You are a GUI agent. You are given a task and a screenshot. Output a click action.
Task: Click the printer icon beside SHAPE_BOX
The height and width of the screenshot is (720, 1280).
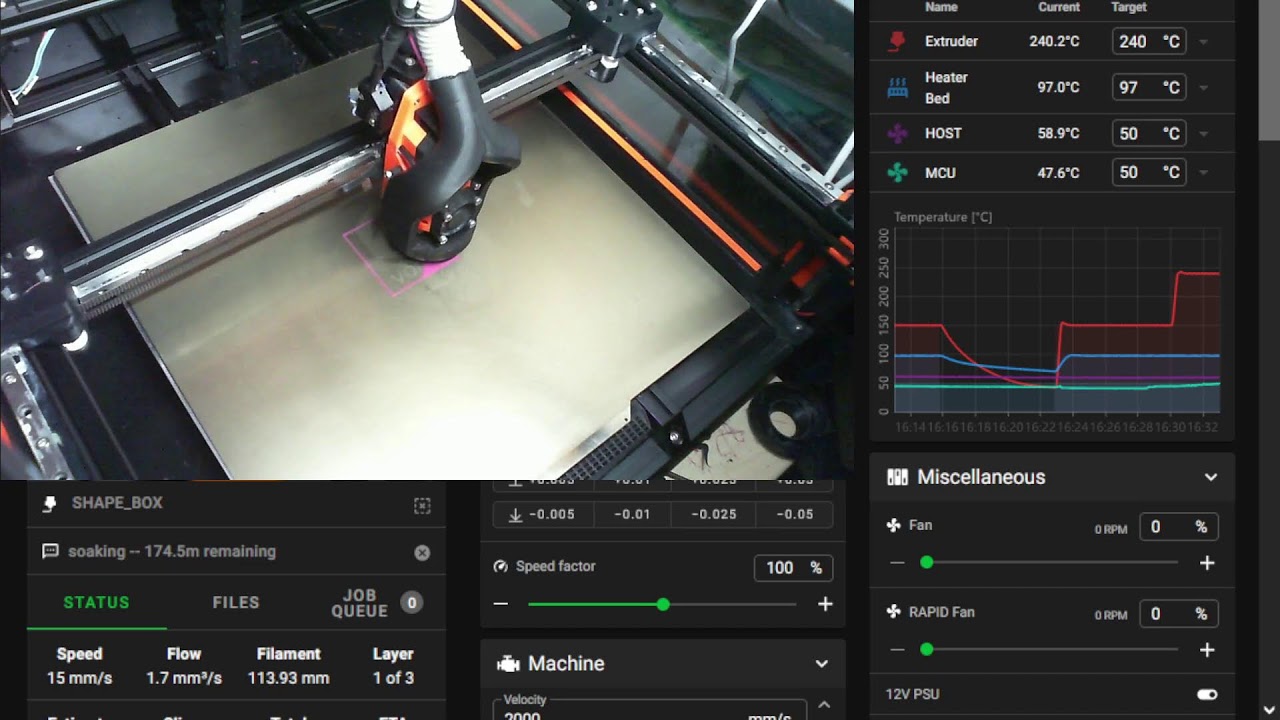click(x=49, y=503)
